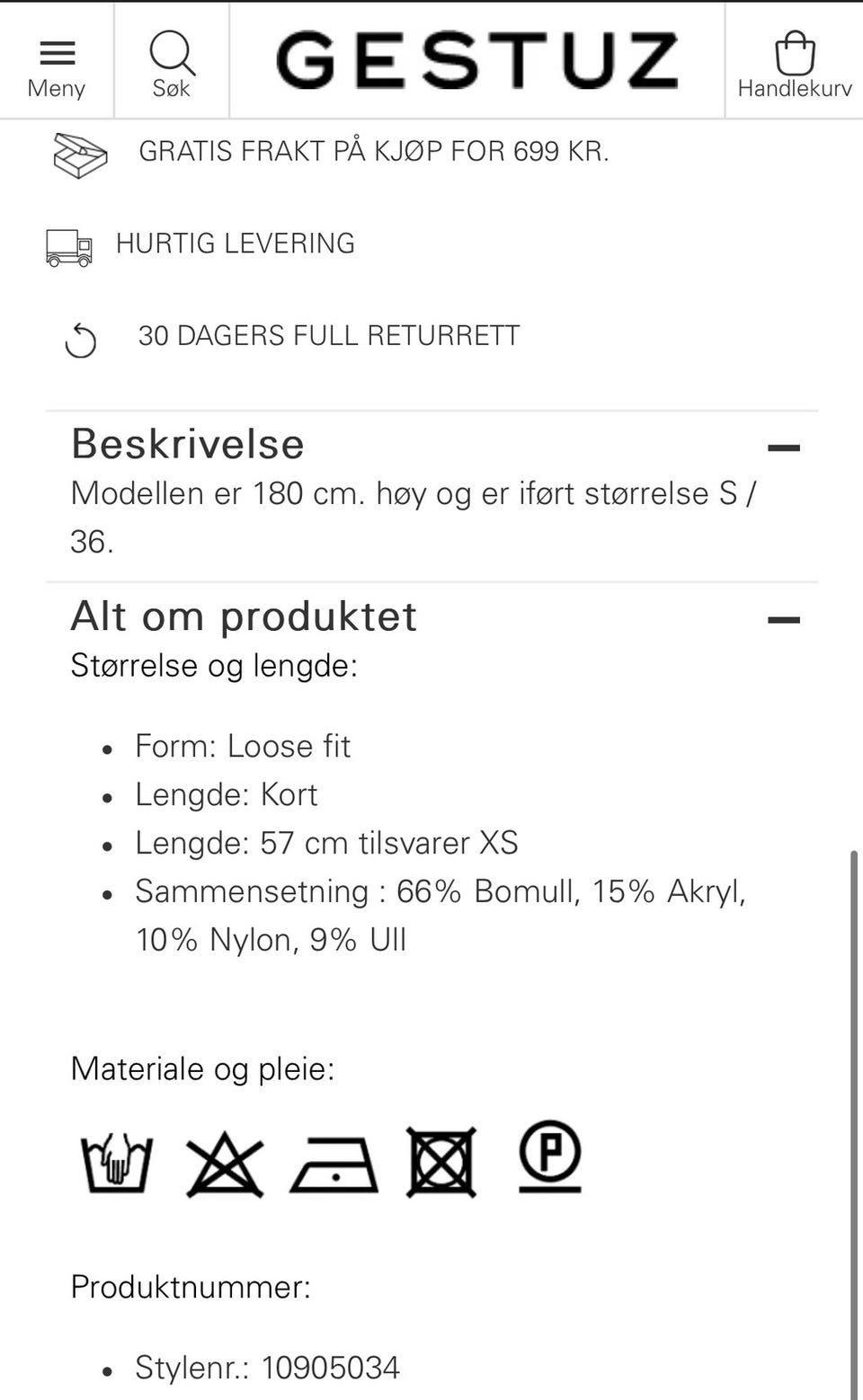Click the hand wash care symbol
Image resolution: width=863 pixels, height=1400 pixels.
point(117,1162)
